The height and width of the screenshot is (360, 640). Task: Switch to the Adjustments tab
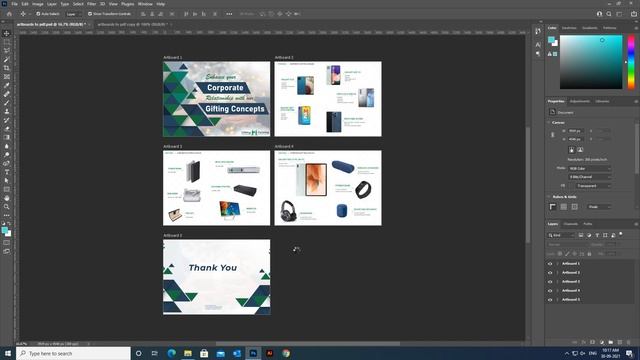pos(580,101)
